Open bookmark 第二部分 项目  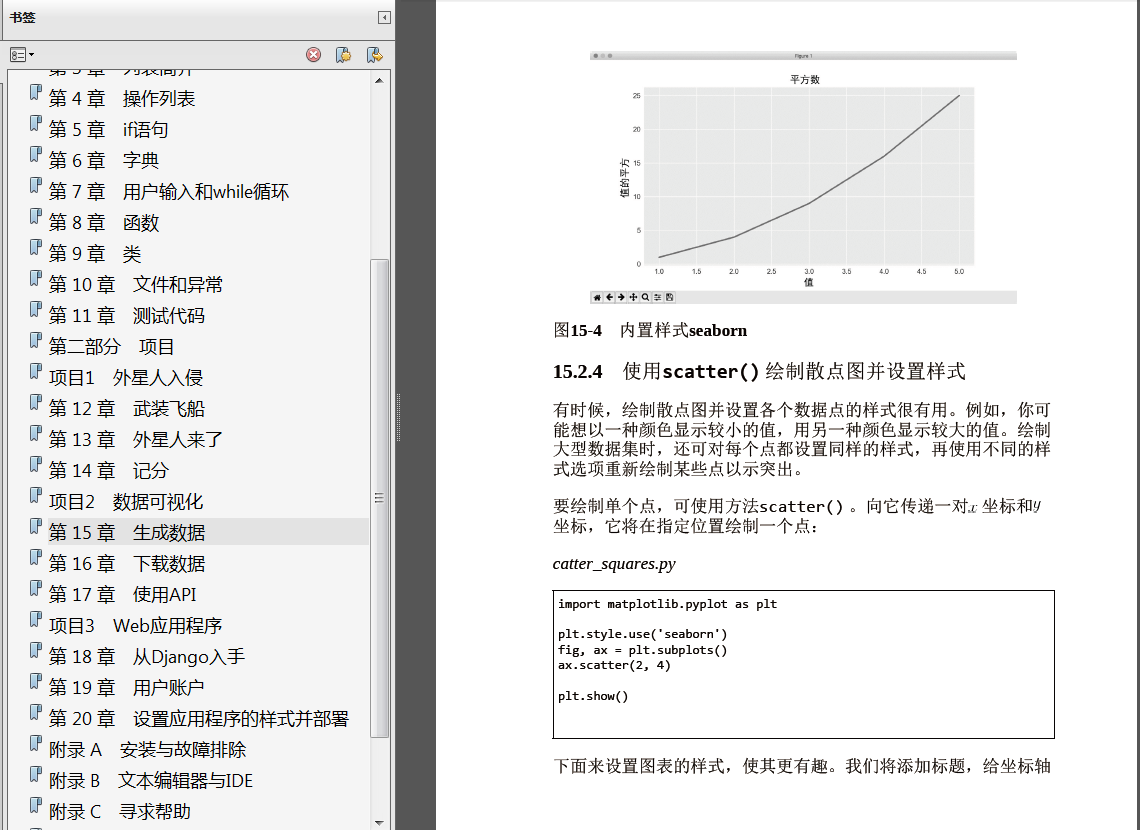[111, 346]
